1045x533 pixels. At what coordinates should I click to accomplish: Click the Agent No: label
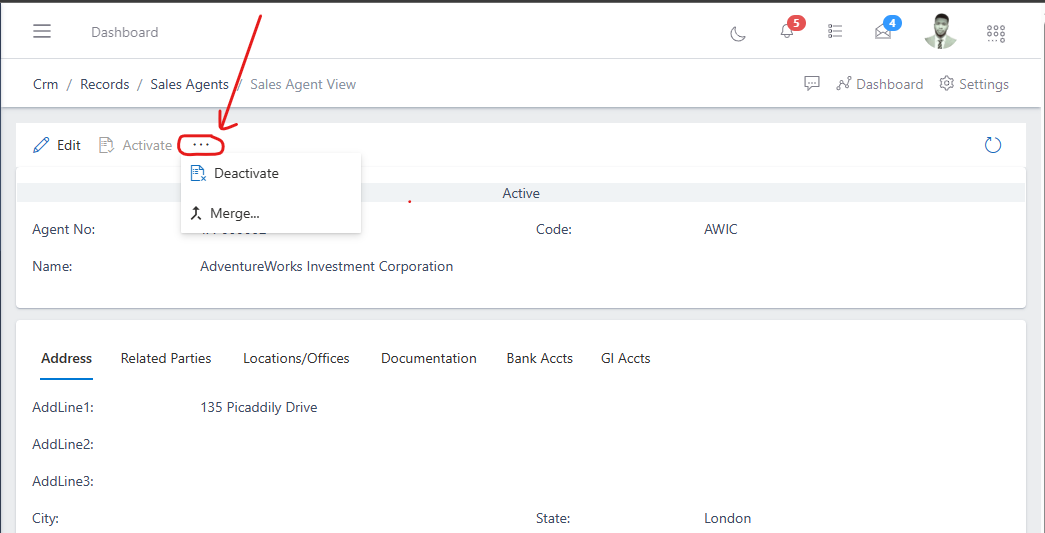[x=63, y=230]
